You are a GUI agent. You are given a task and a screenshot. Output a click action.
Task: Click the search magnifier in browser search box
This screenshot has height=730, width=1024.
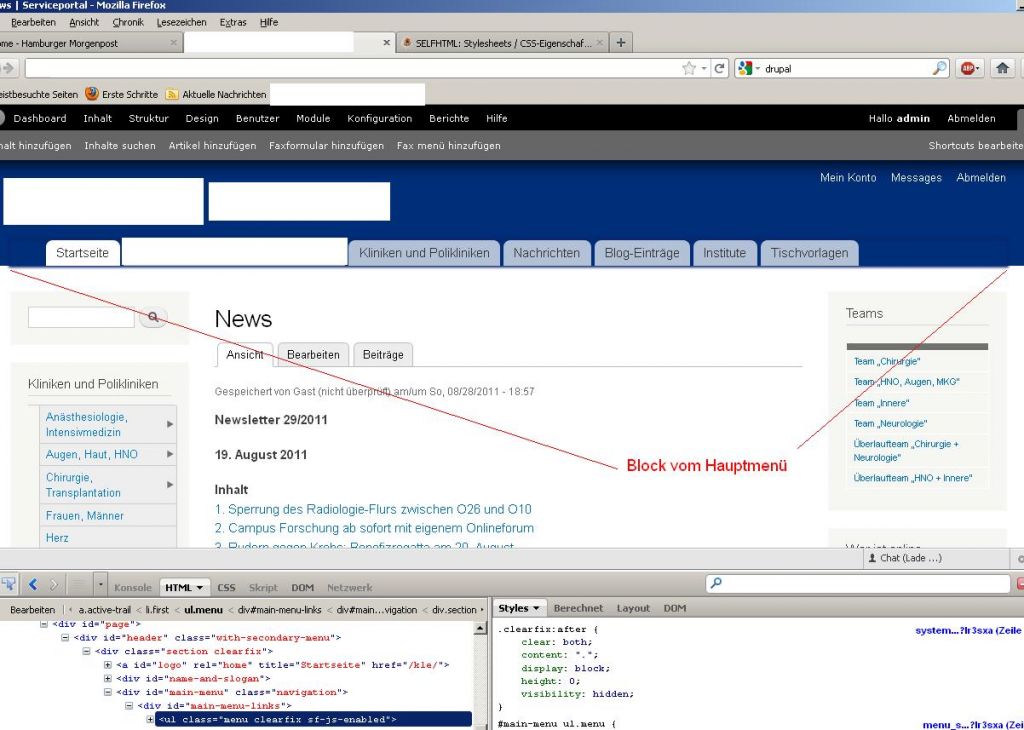point(939,68)
